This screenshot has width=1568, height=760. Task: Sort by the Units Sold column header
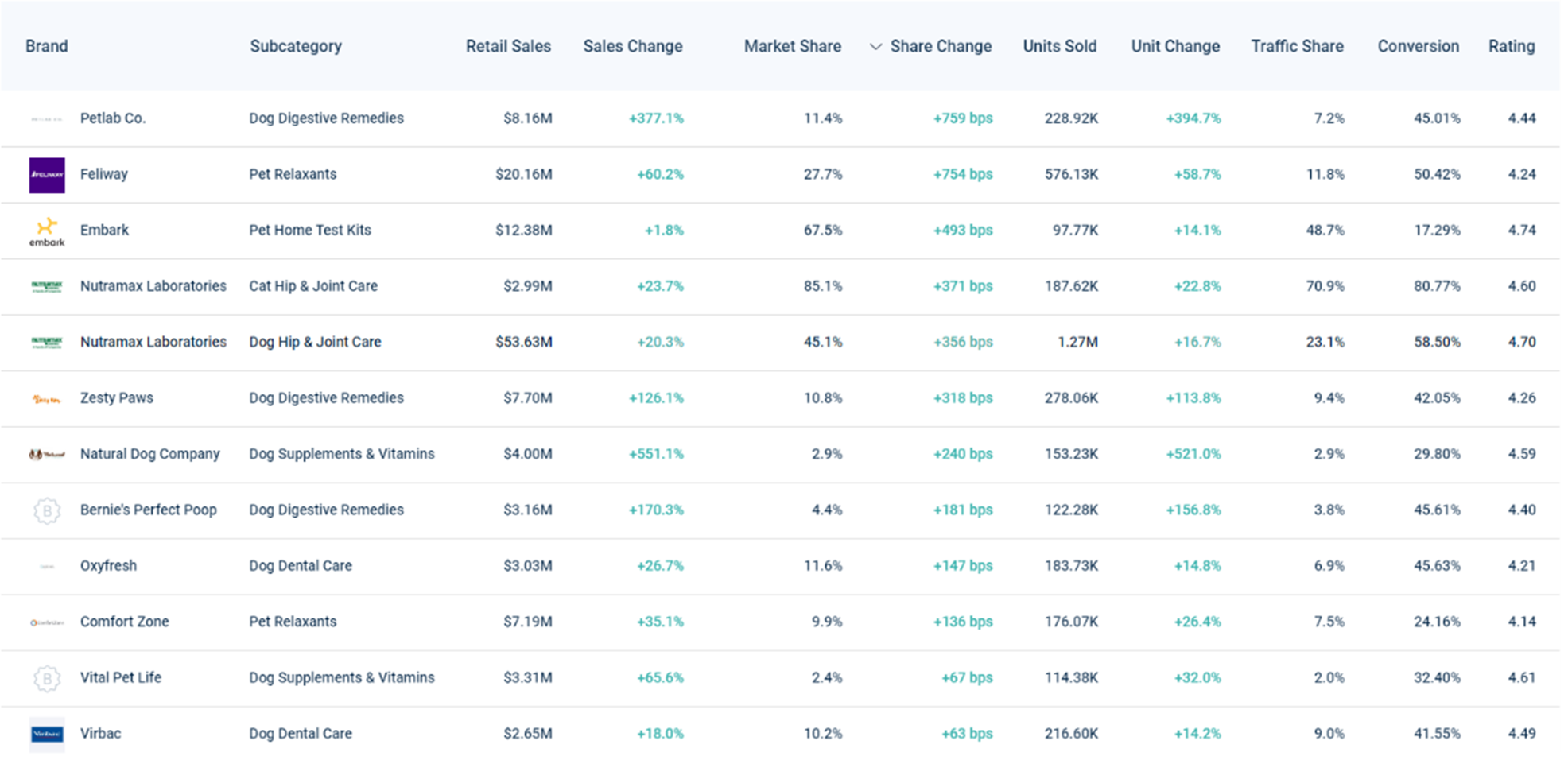1060,46
